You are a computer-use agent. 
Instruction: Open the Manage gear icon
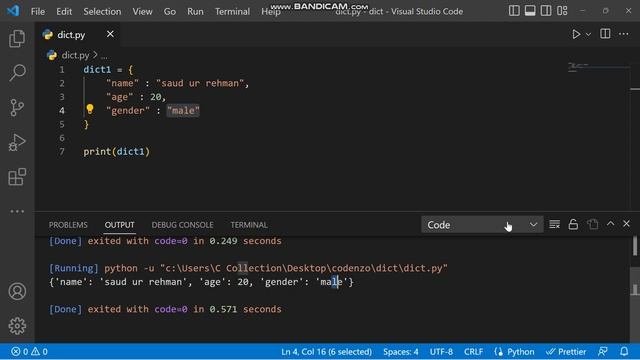pos(17,326)
